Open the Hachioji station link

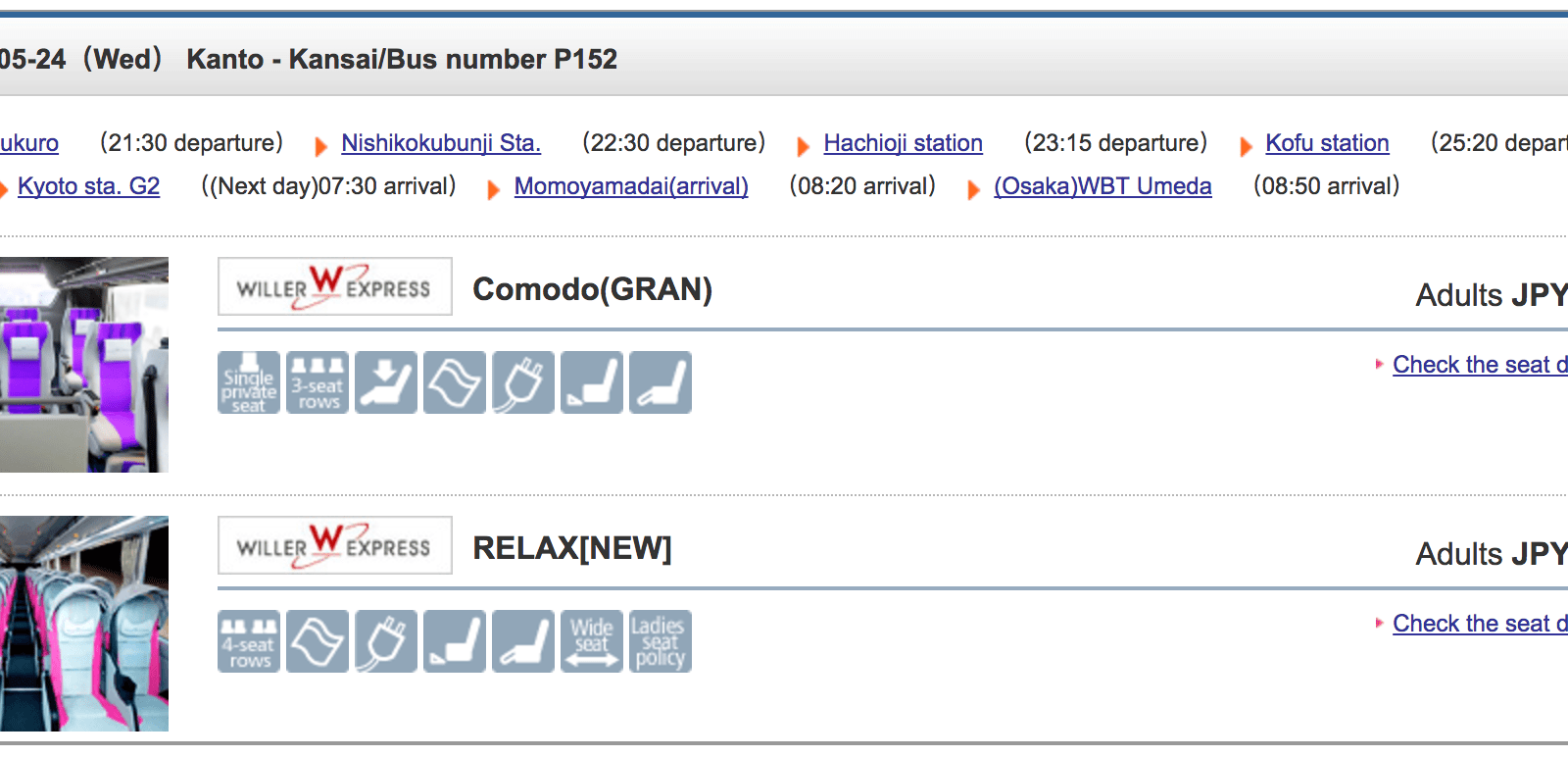tap(903, 143)
